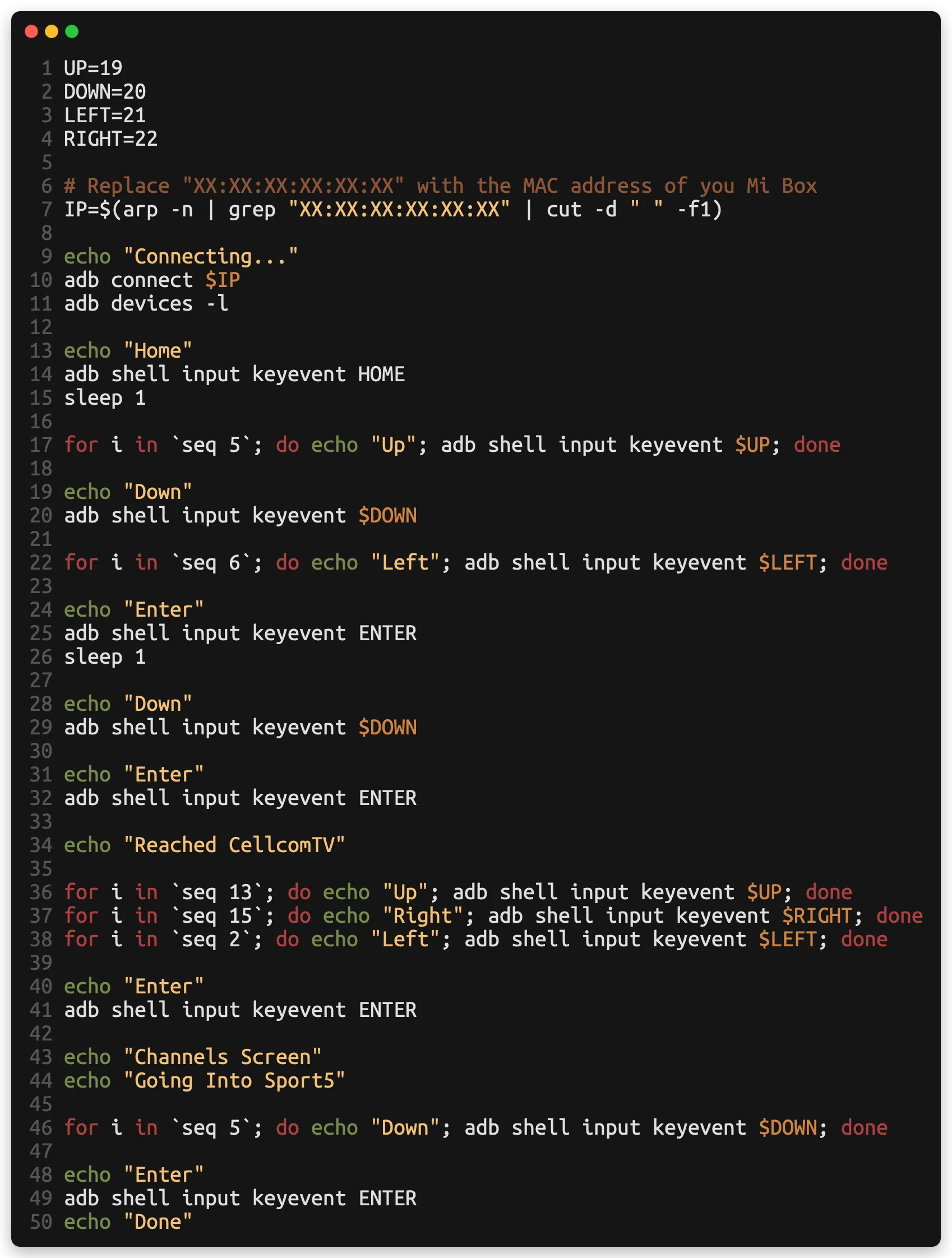
Task: Click HOME keyevent on line 14
Action: click(382, 374)
